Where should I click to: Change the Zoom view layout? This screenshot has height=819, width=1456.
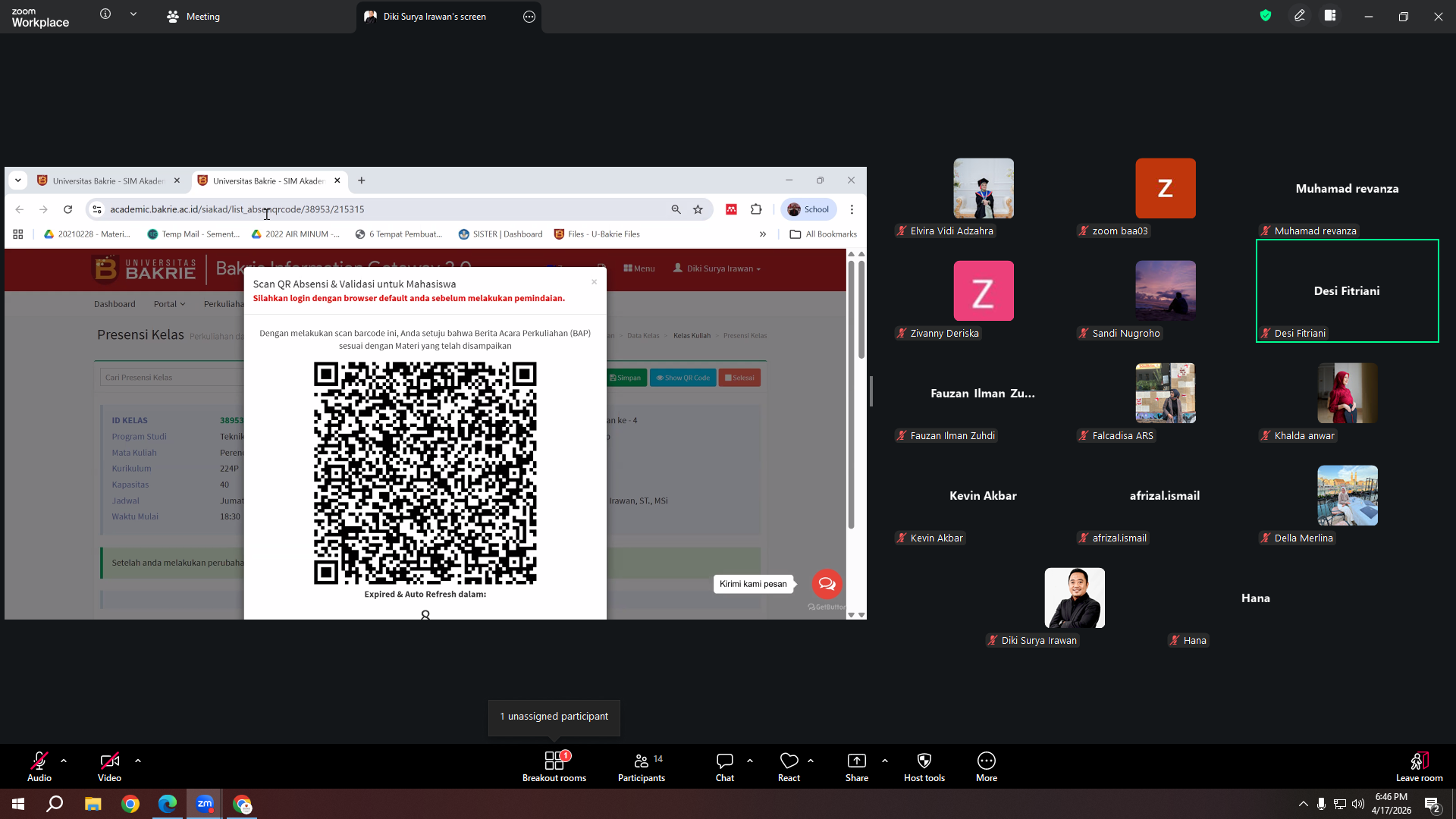1330,15
